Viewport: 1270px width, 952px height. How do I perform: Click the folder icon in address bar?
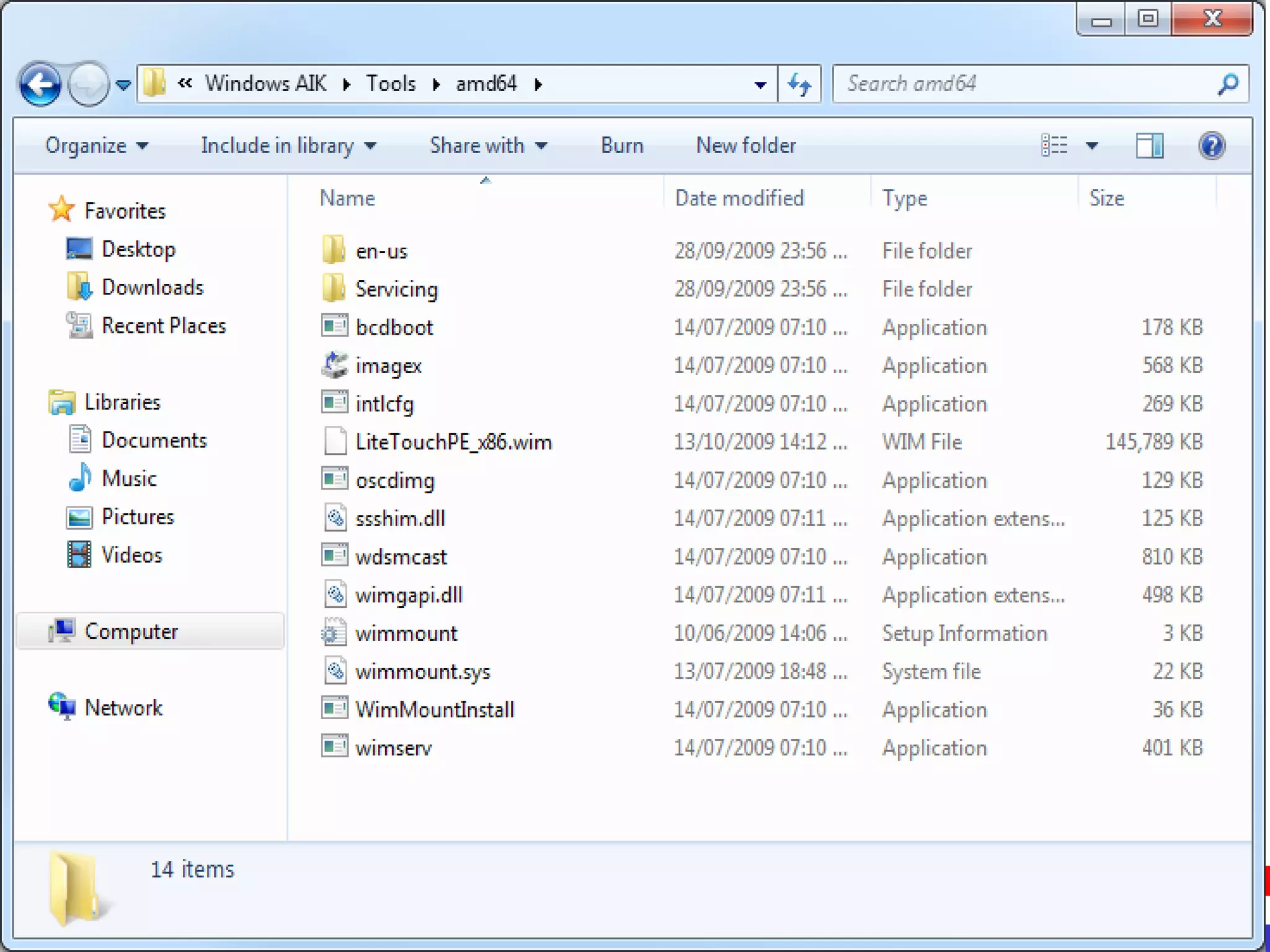[x=154, y=83]
